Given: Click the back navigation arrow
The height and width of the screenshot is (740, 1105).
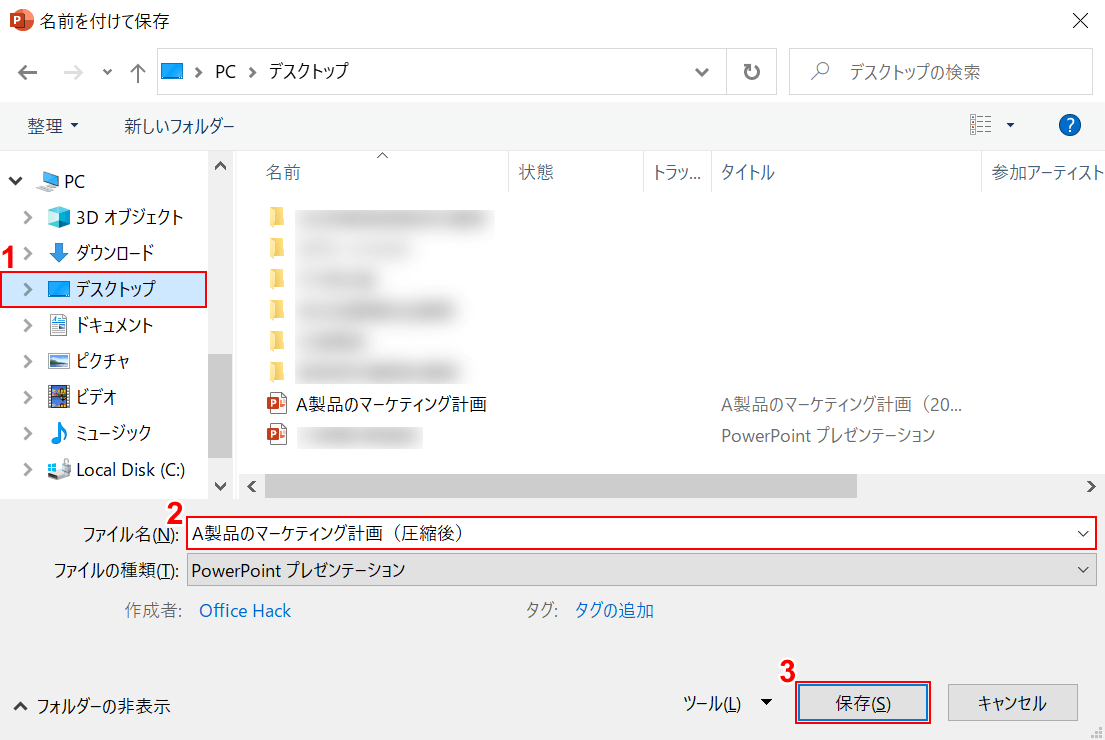Looking at the screenshot, I should click(x=27, y=71).
